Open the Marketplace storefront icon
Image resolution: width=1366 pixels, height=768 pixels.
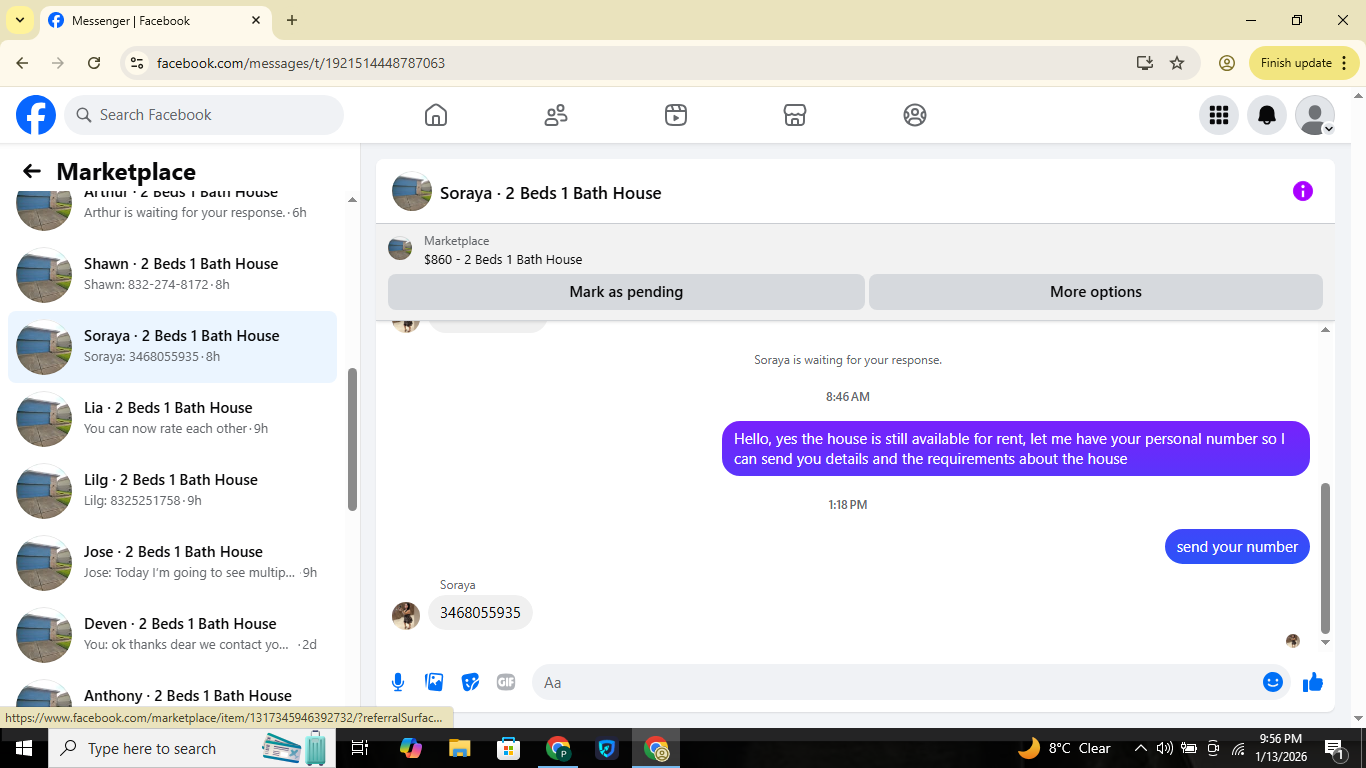pos(795,115)
